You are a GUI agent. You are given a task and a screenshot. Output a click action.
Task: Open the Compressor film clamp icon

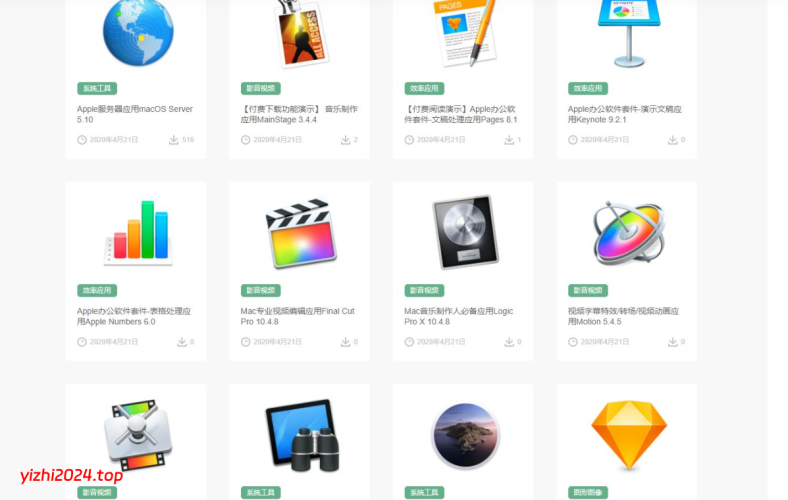coord(138,435)
